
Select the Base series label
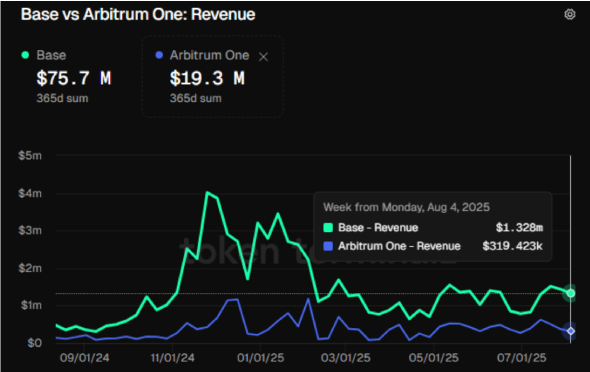tap(51, 55)
